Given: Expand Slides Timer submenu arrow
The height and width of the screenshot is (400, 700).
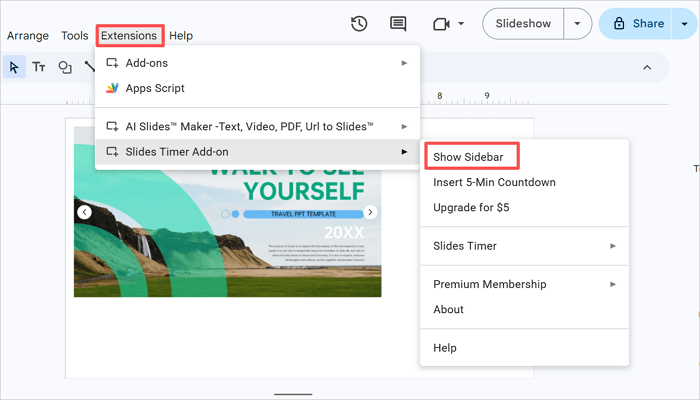Looking at the screenshot, I should point(613,246).
